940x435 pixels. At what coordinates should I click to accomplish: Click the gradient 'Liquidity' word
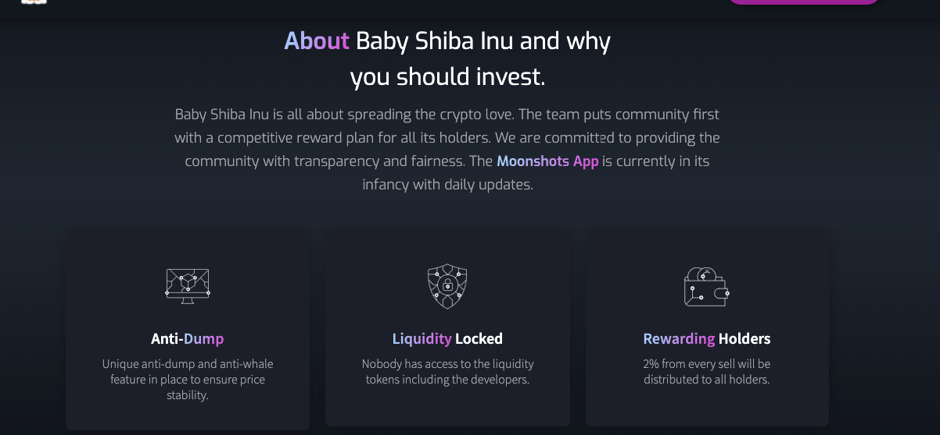tap(421, 339)
